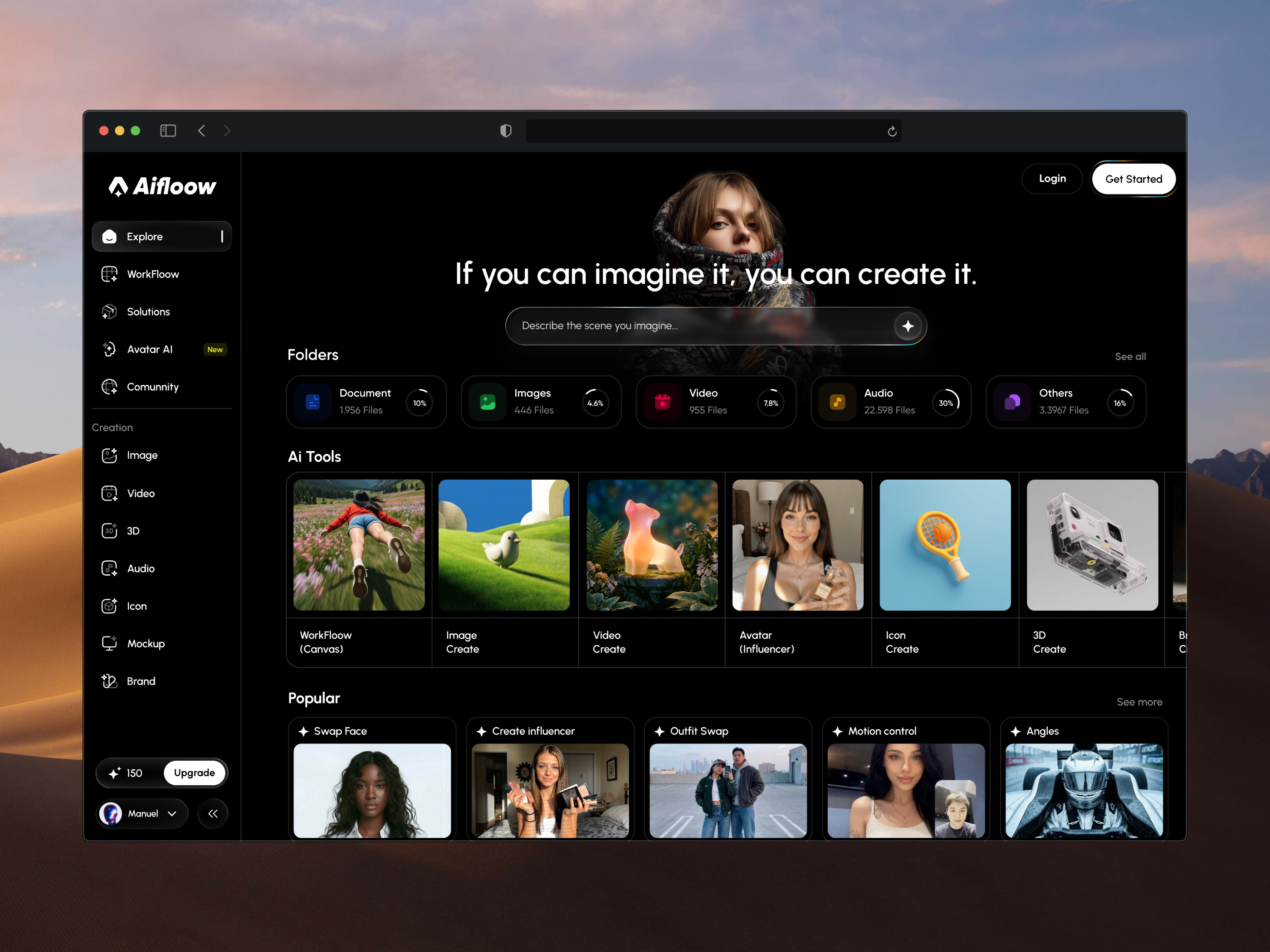This screenshot has width=1270, height=952.
Task: Click the browser privacy shield icon
Action: coord(506,131)
